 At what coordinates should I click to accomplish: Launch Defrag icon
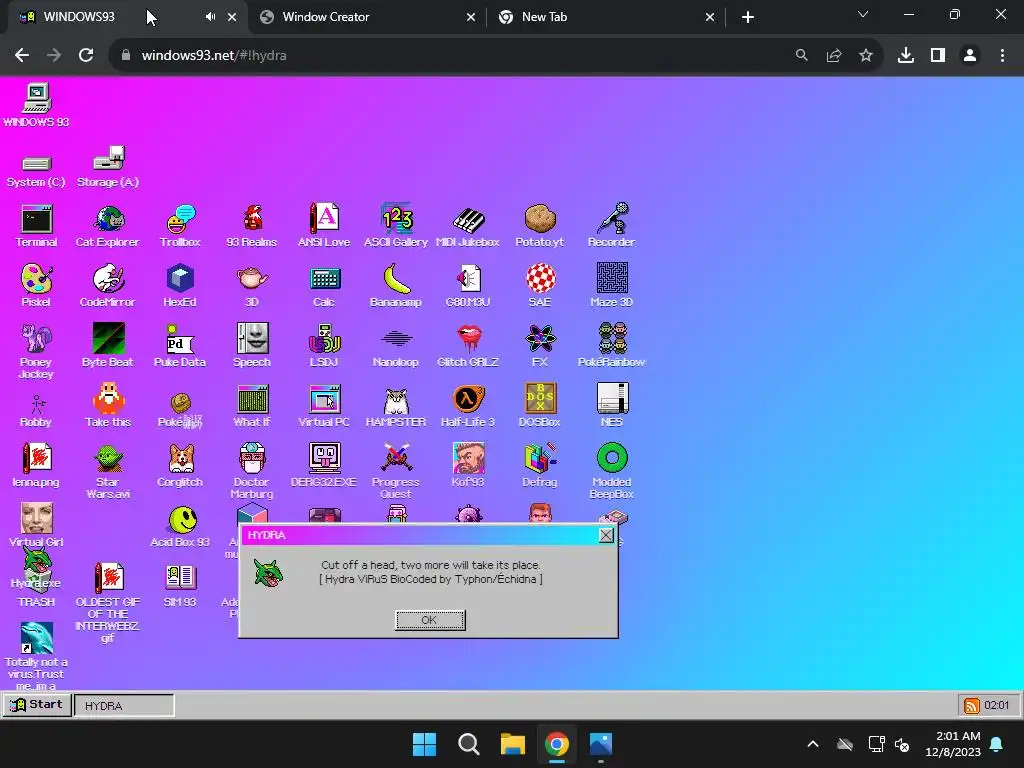pyautogui.click(x=540, y=466)
